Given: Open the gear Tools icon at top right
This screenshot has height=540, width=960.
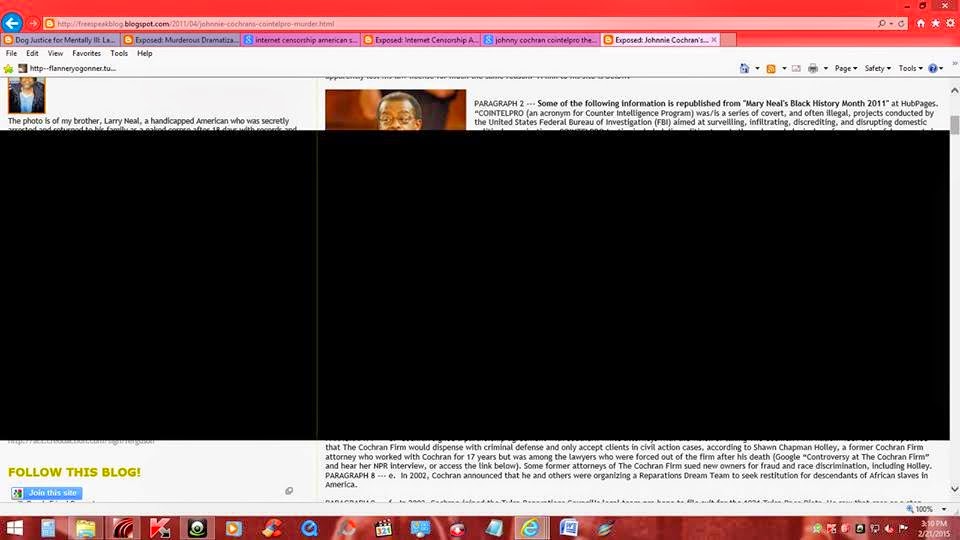Looking at the screenshot, I should 950,23.
